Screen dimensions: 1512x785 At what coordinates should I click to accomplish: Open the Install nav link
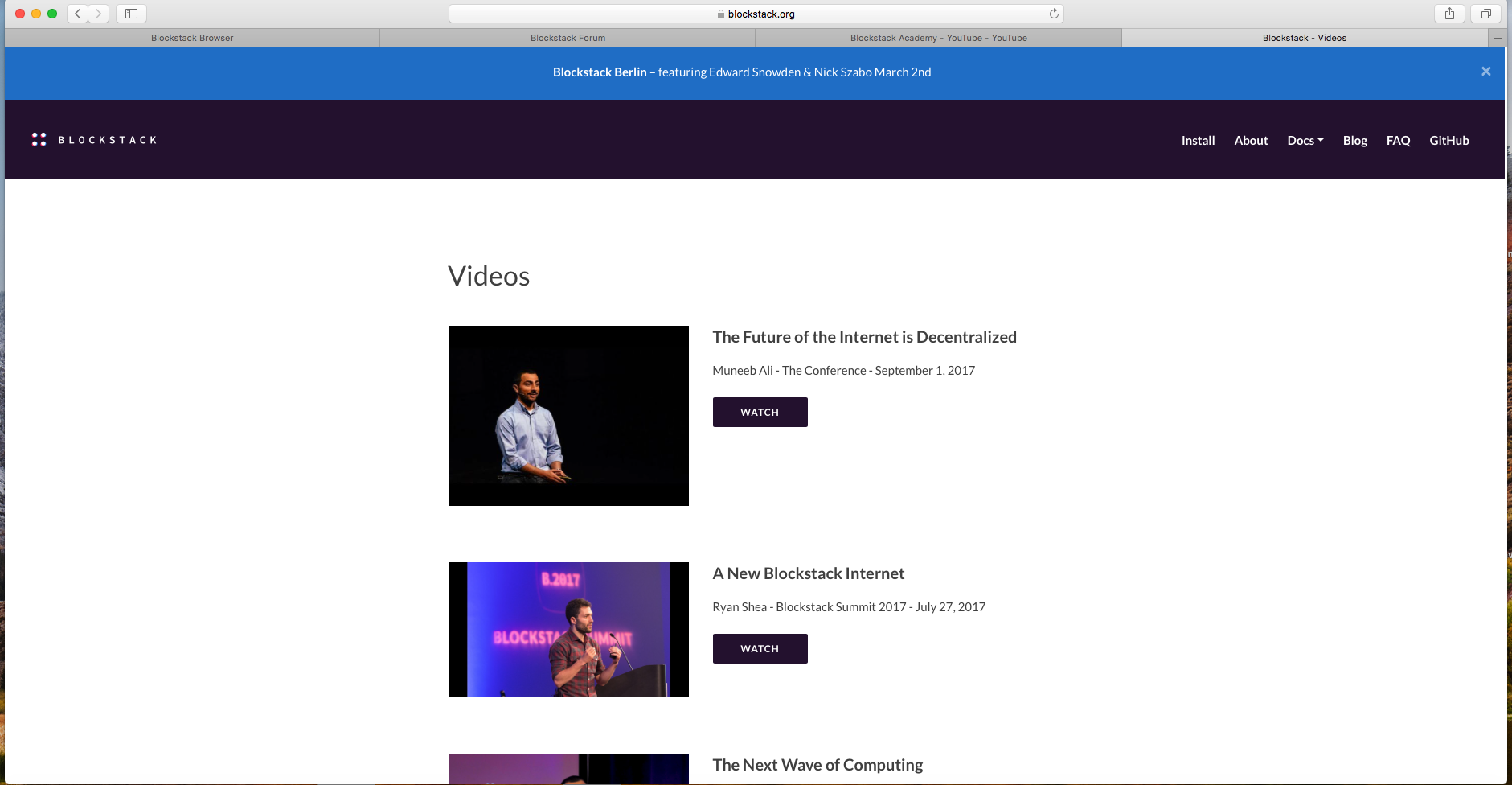pos(1198,140)
